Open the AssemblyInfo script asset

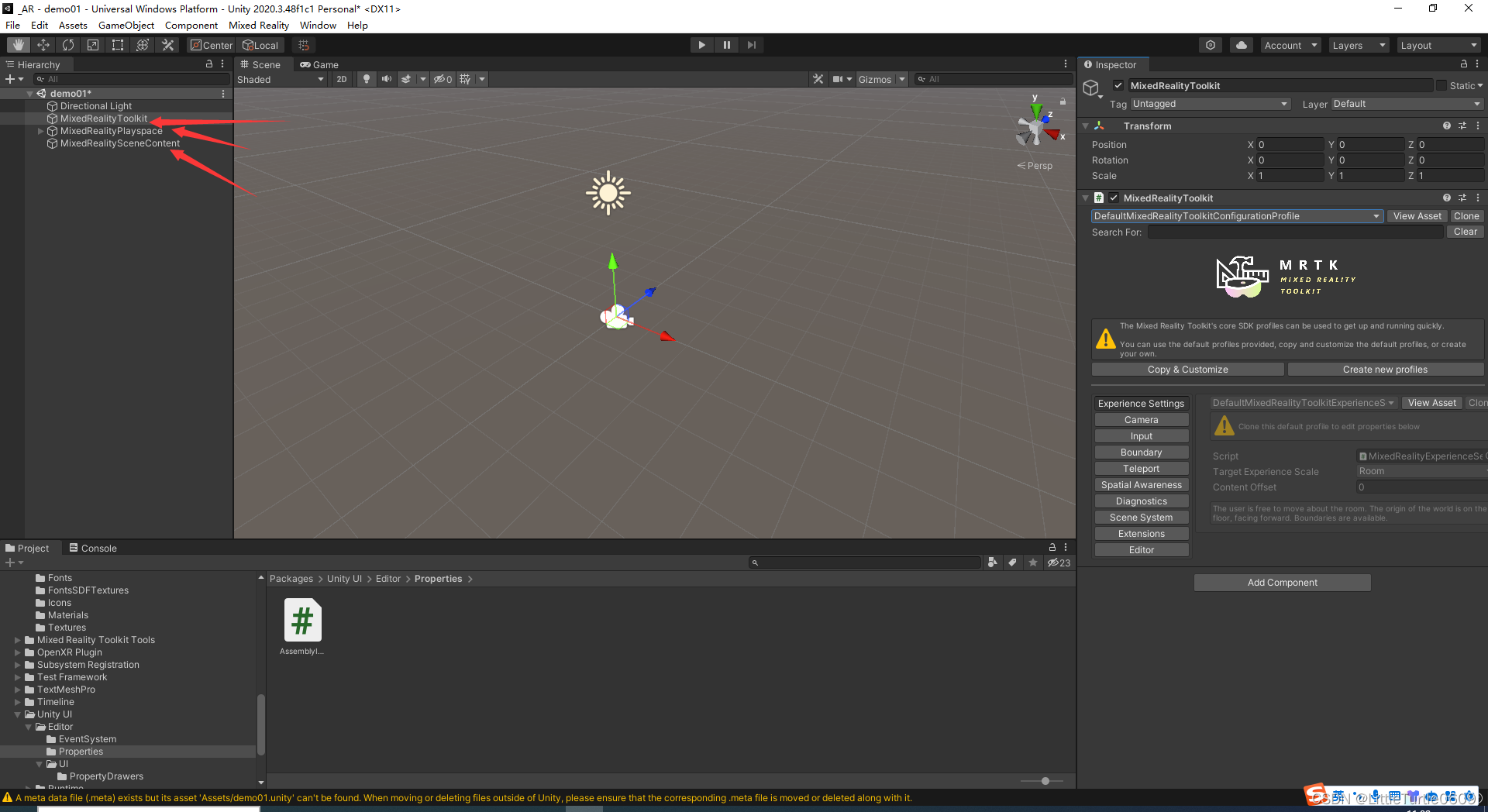(302, 627)
